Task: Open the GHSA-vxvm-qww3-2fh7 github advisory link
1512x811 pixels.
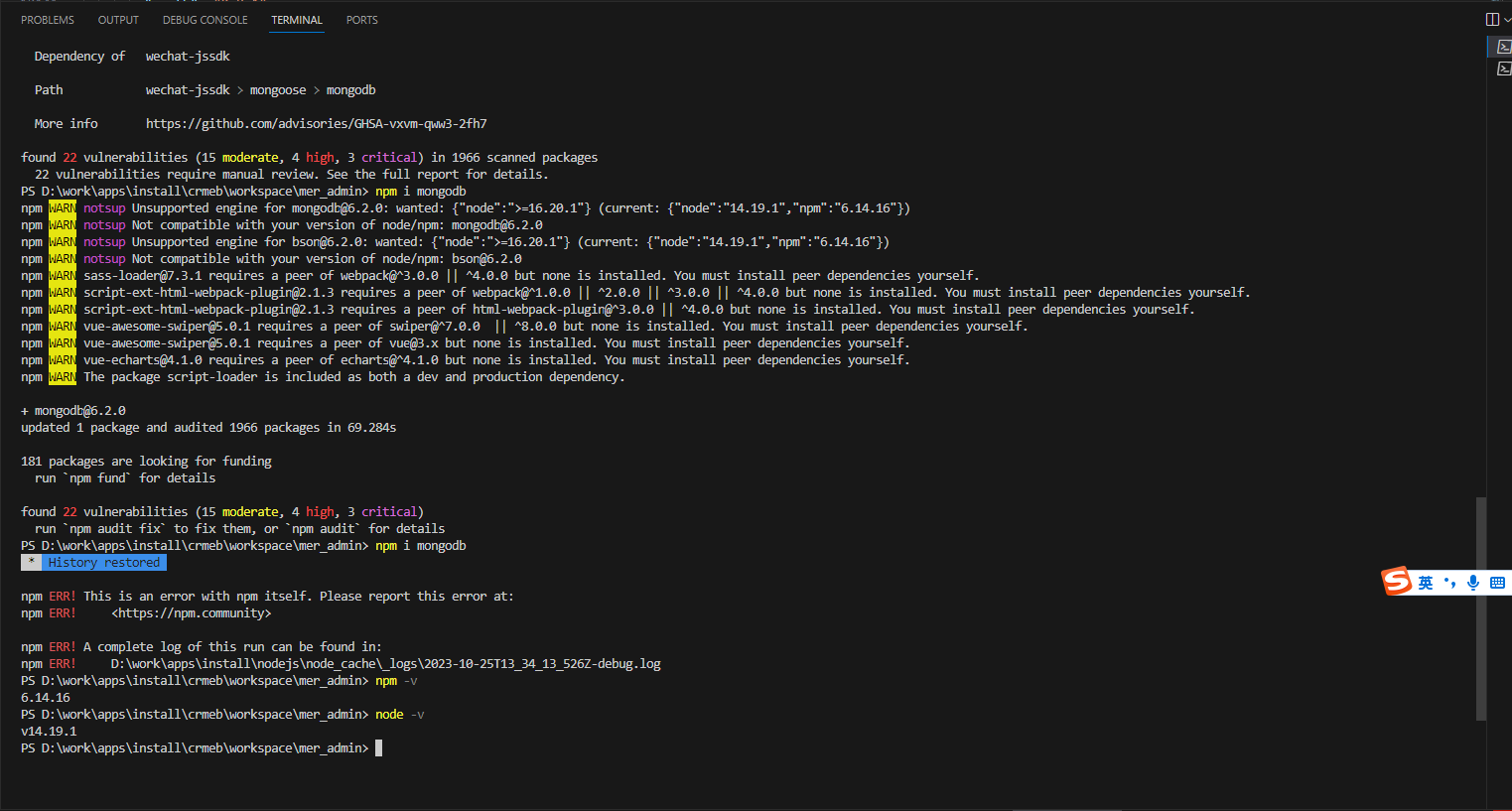Action: [x=317, y=124]
